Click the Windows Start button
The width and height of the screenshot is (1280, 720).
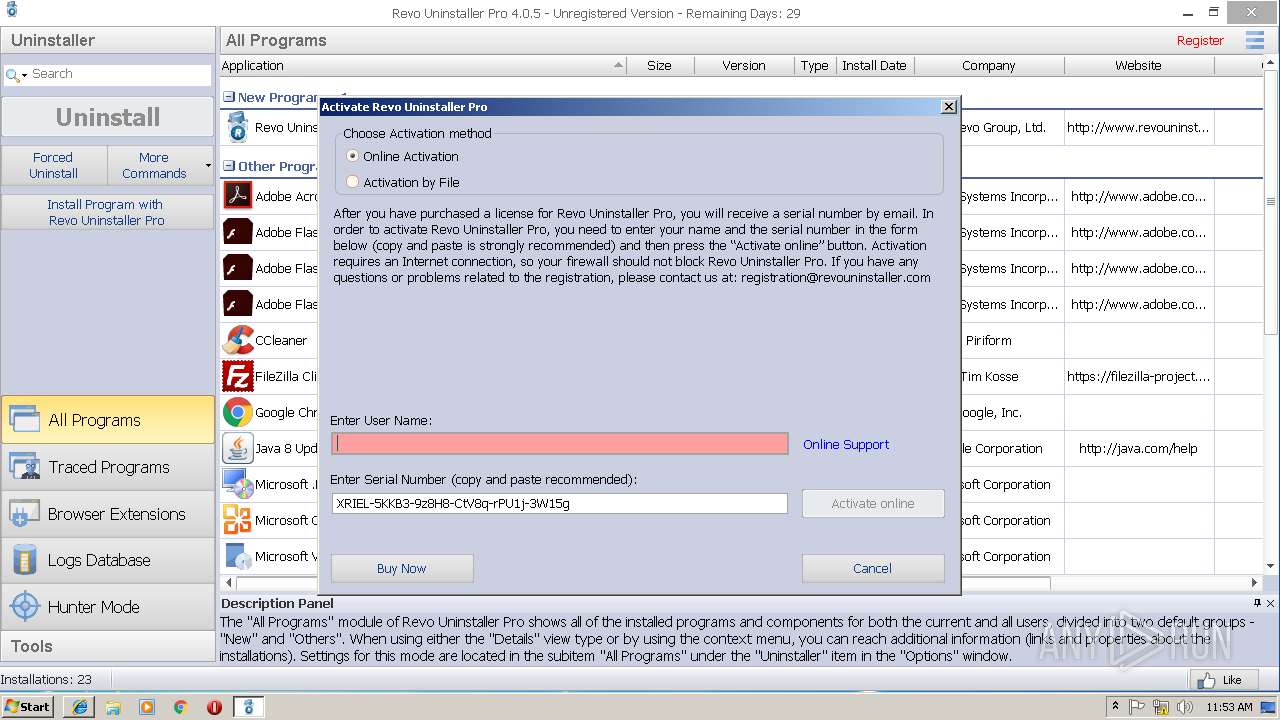tap(28, 707)
